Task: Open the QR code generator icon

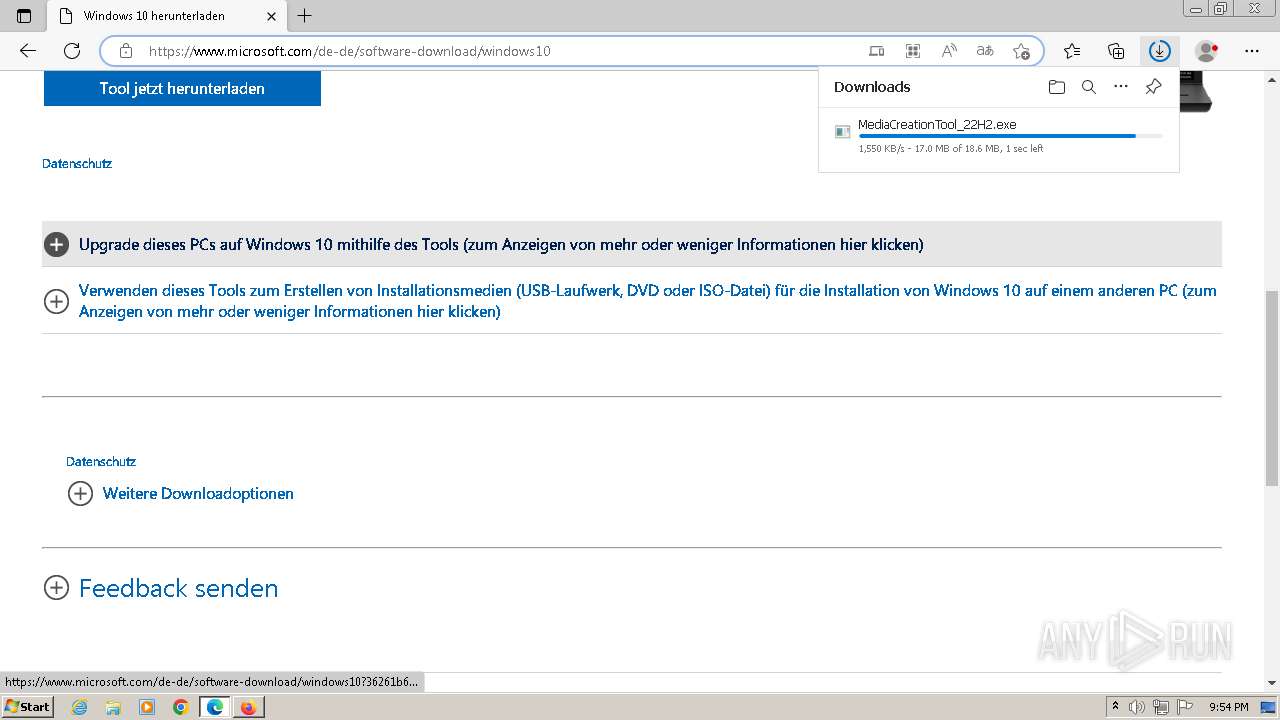Action: [x=913, y=51]
